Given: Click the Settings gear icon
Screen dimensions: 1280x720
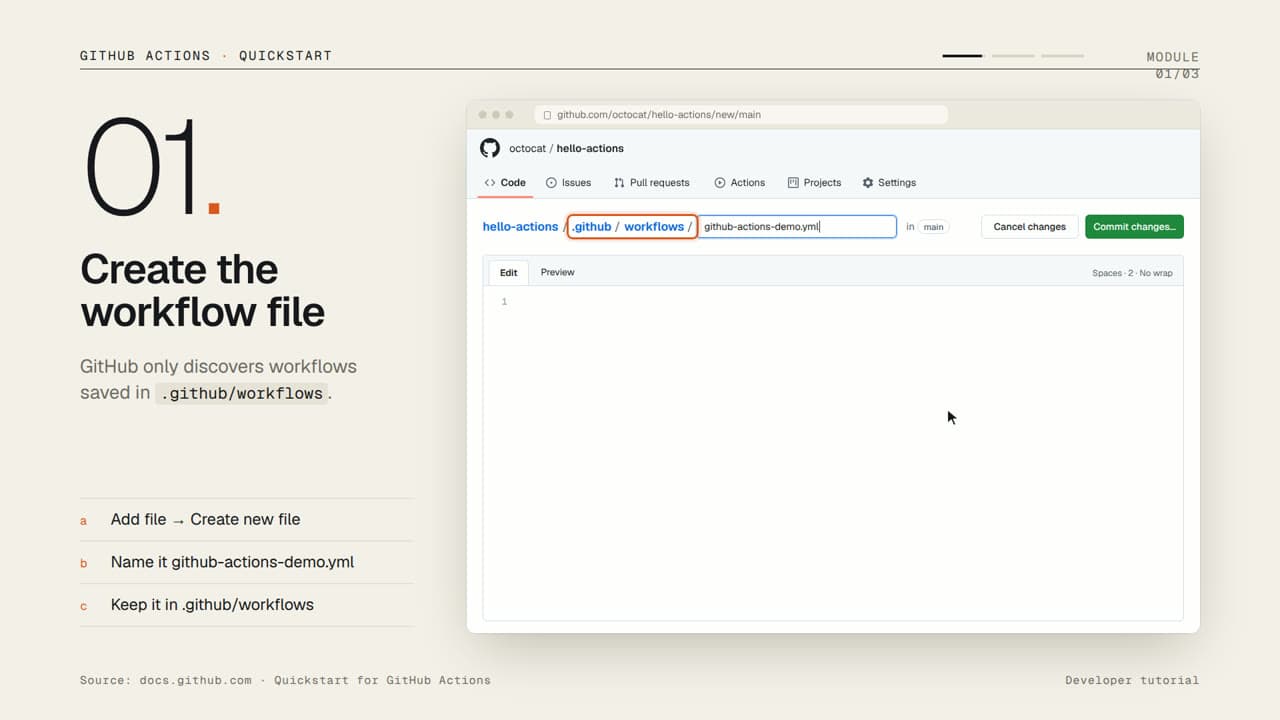Looking at the screenshot, I should [x=868, y=183].
